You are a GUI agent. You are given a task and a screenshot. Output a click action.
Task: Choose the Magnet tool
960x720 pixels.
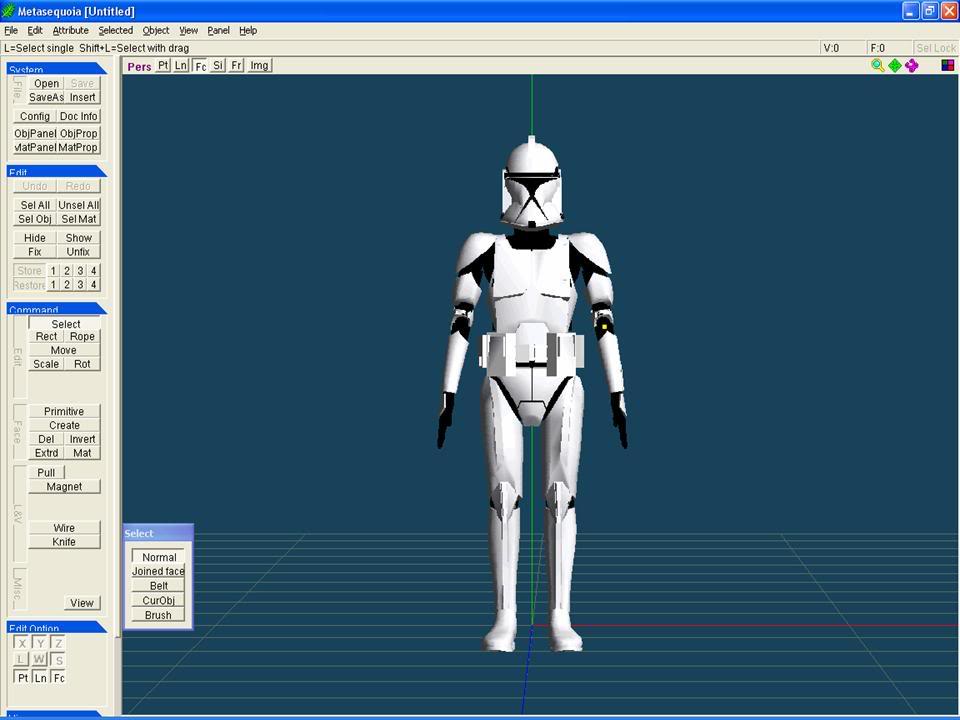point(64,487)
